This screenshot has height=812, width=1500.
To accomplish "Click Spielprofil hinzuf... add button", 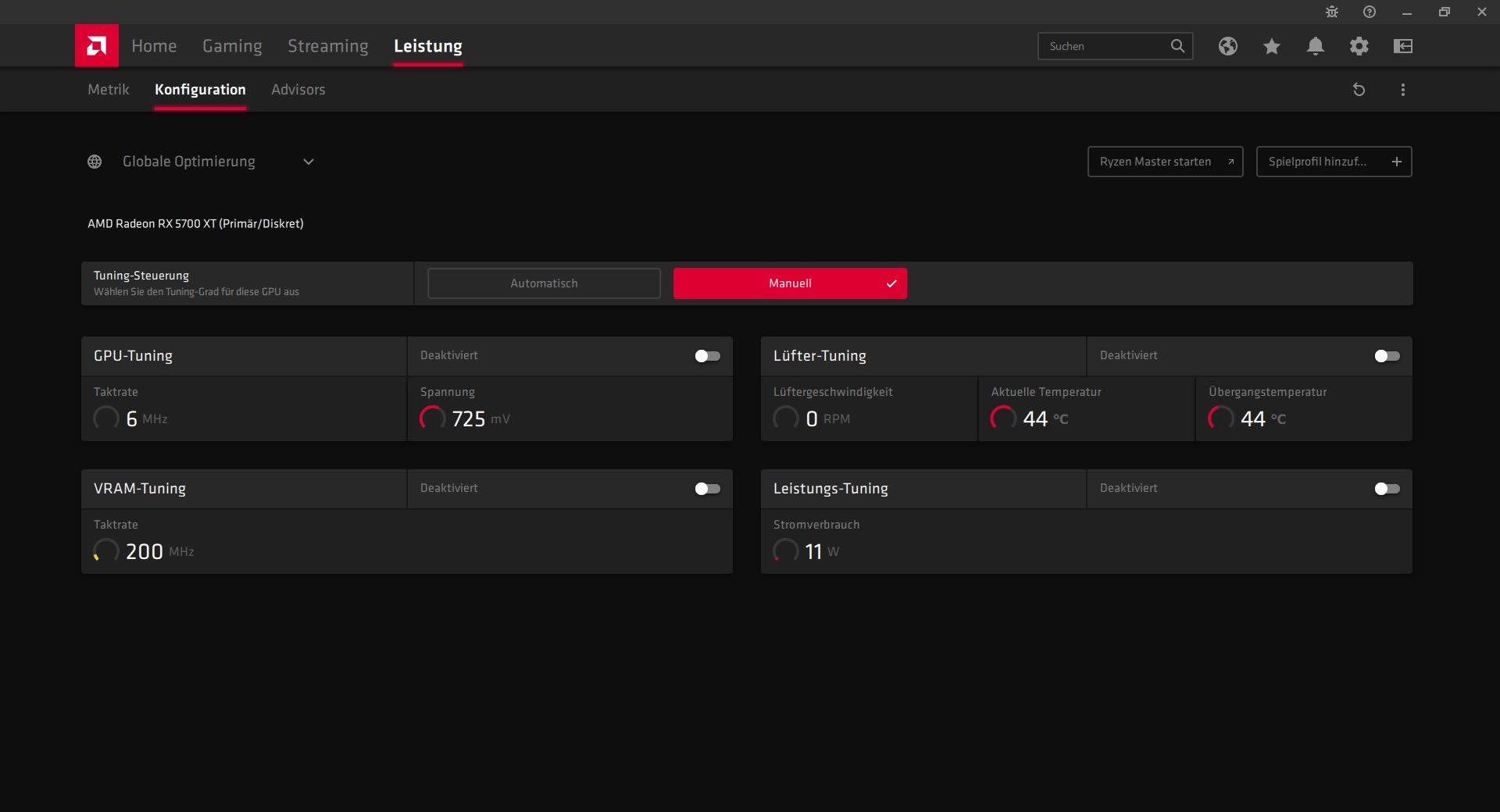I will point(1334,162).
